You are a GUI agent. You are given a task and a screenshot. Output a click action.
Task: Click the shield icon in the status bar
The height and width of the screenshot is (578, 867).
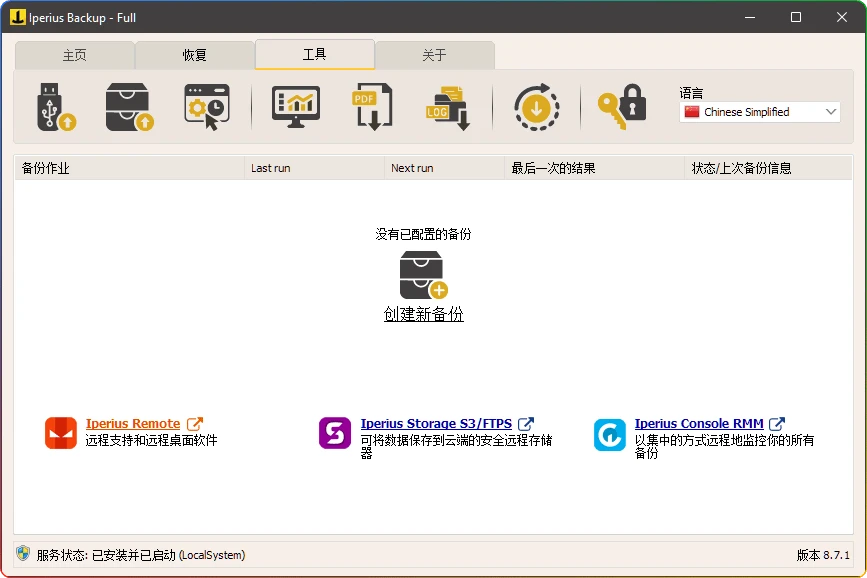pyautogui.click(x=24, y=554)
